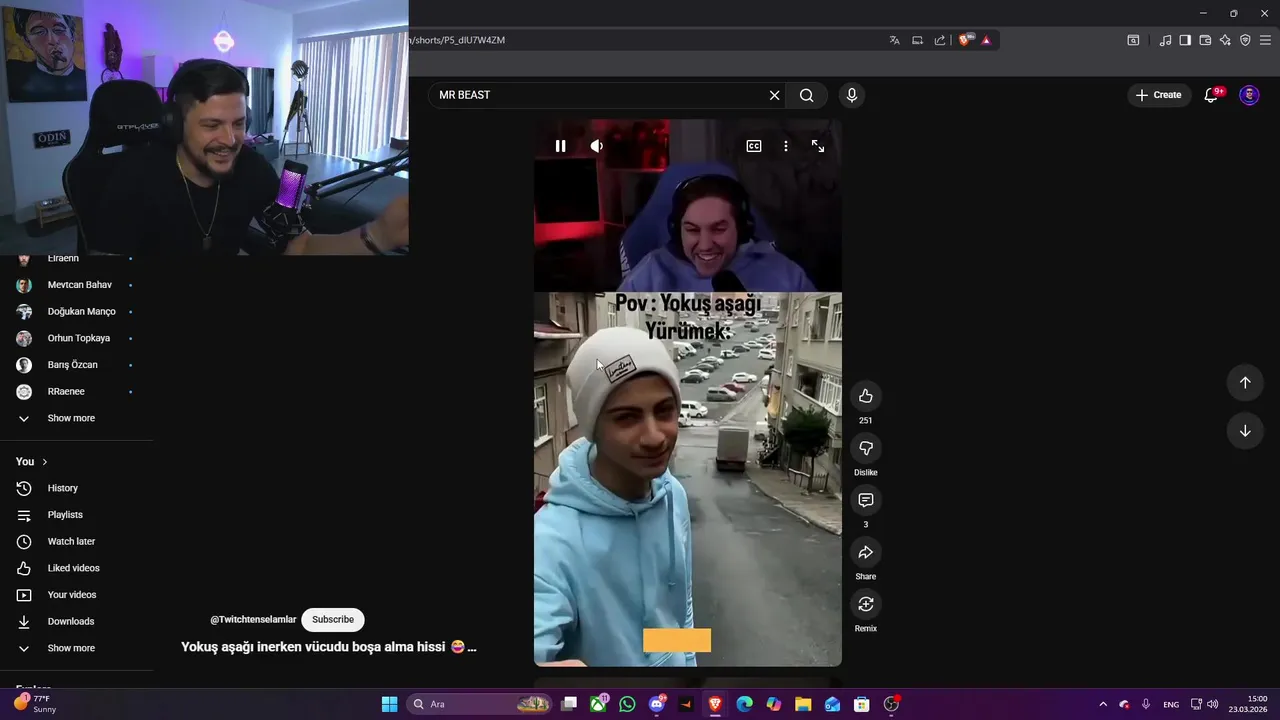The width and height of the screenshot is (1280, 720).
Task: Open WhatsApp from the taskbar
Action: [627, 704]
